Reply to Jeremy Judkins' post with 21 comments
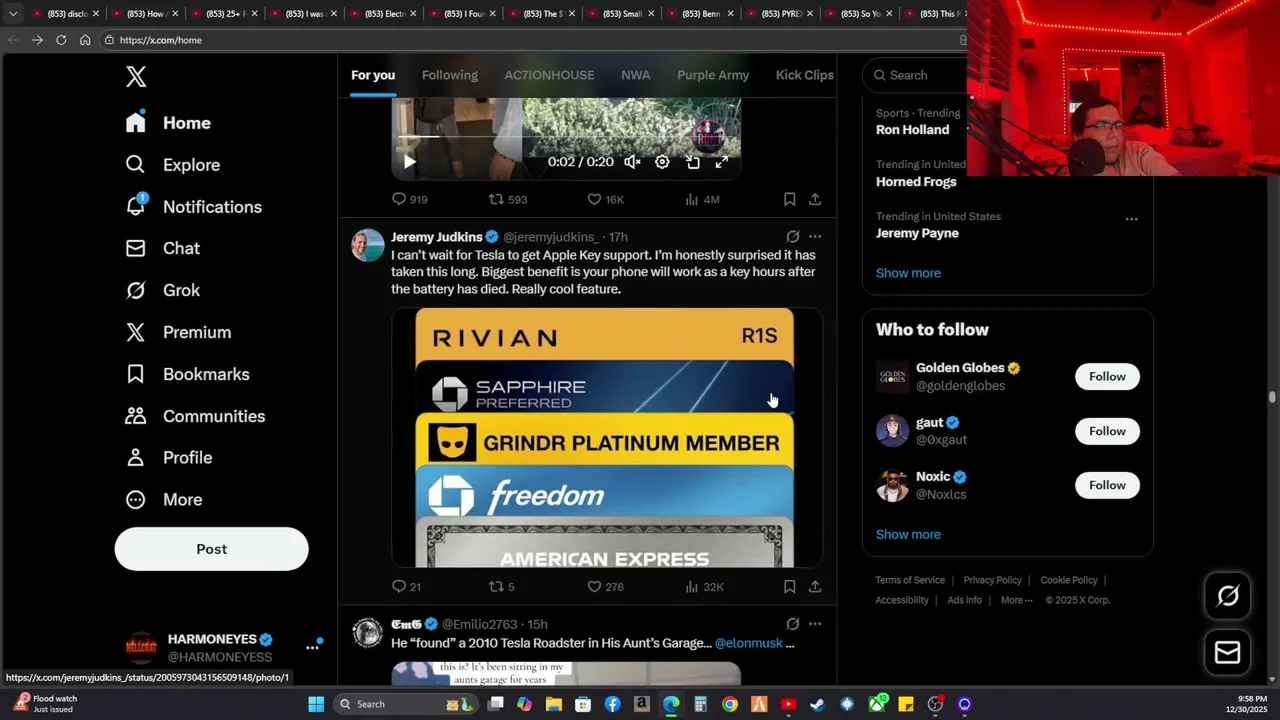This screenshot has width=1280, height=720. (406, 586)
